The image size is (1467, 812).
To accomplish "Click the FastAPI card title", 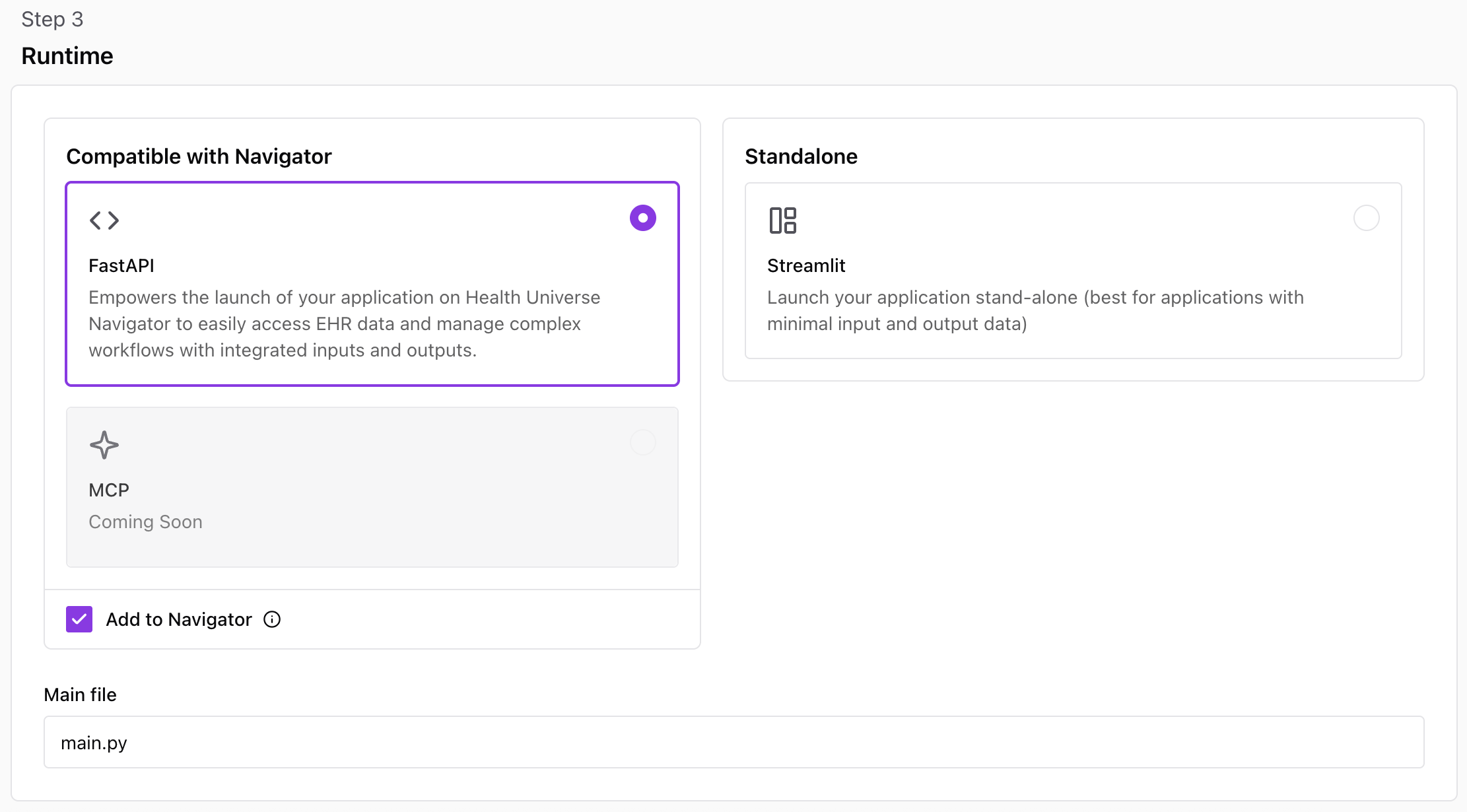I will 121,265.
